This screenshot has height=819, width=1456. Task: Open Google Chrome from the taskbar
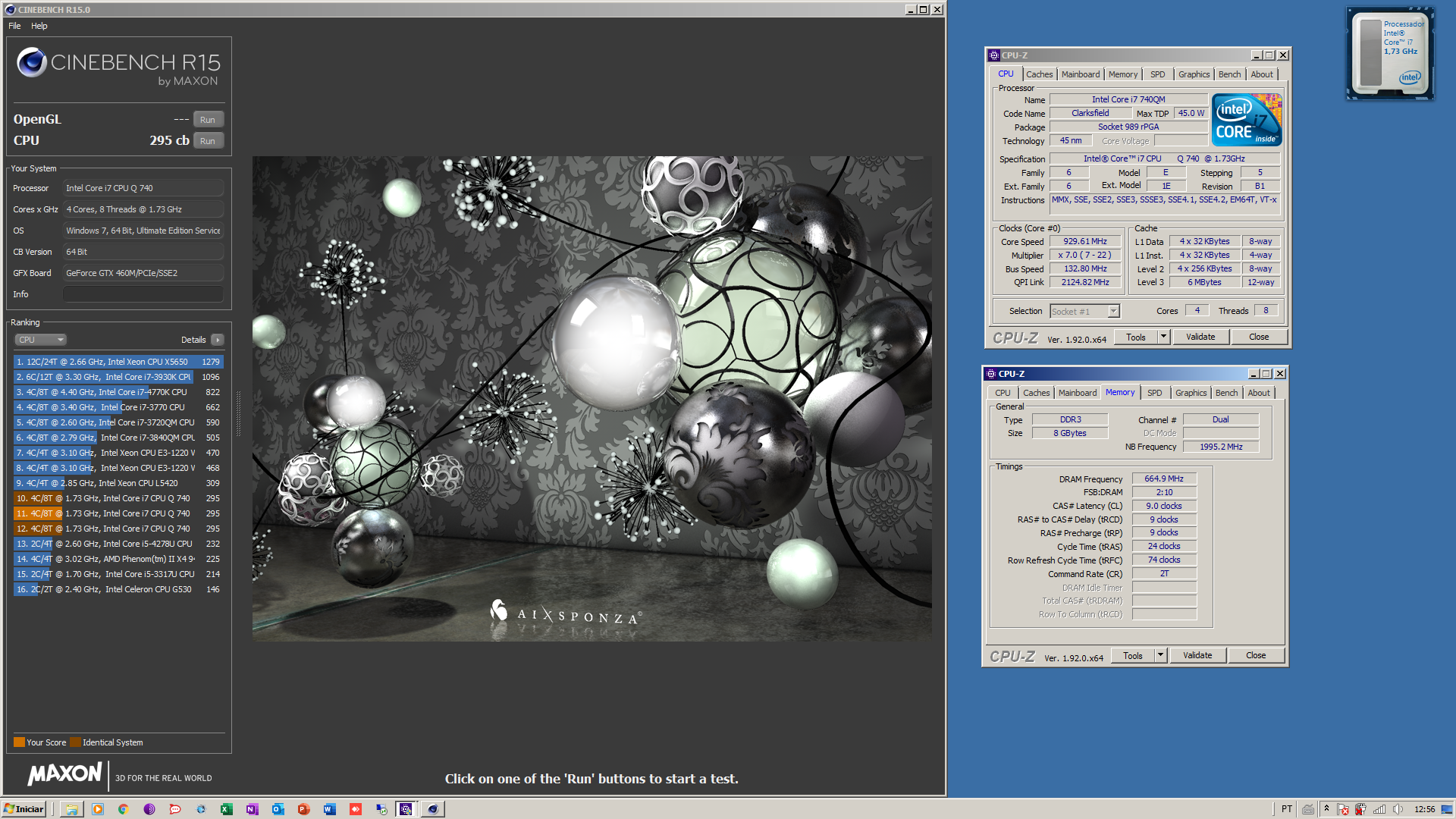click(x=123, y=809)
